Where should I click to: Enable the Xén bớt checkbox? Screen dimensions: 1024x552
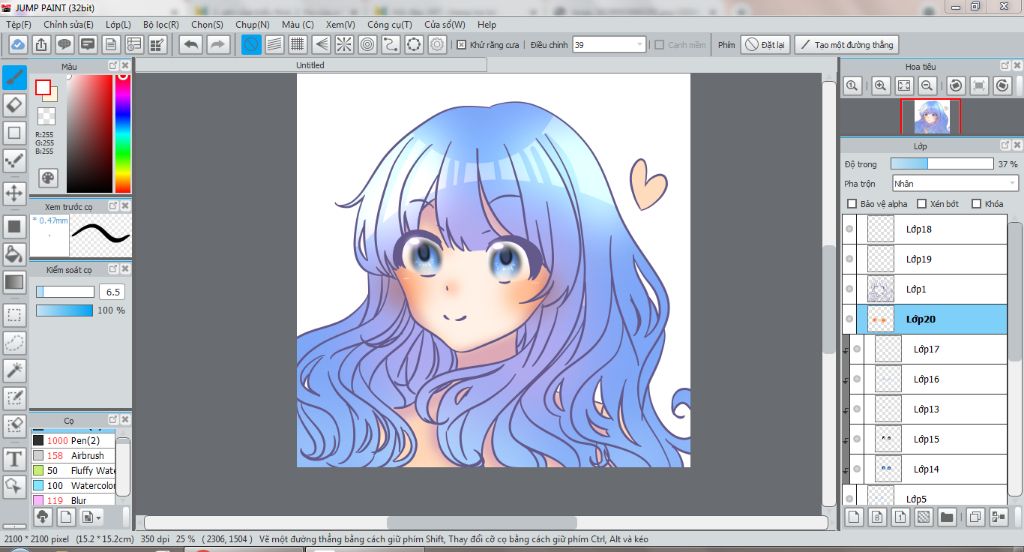pos(921,204)
